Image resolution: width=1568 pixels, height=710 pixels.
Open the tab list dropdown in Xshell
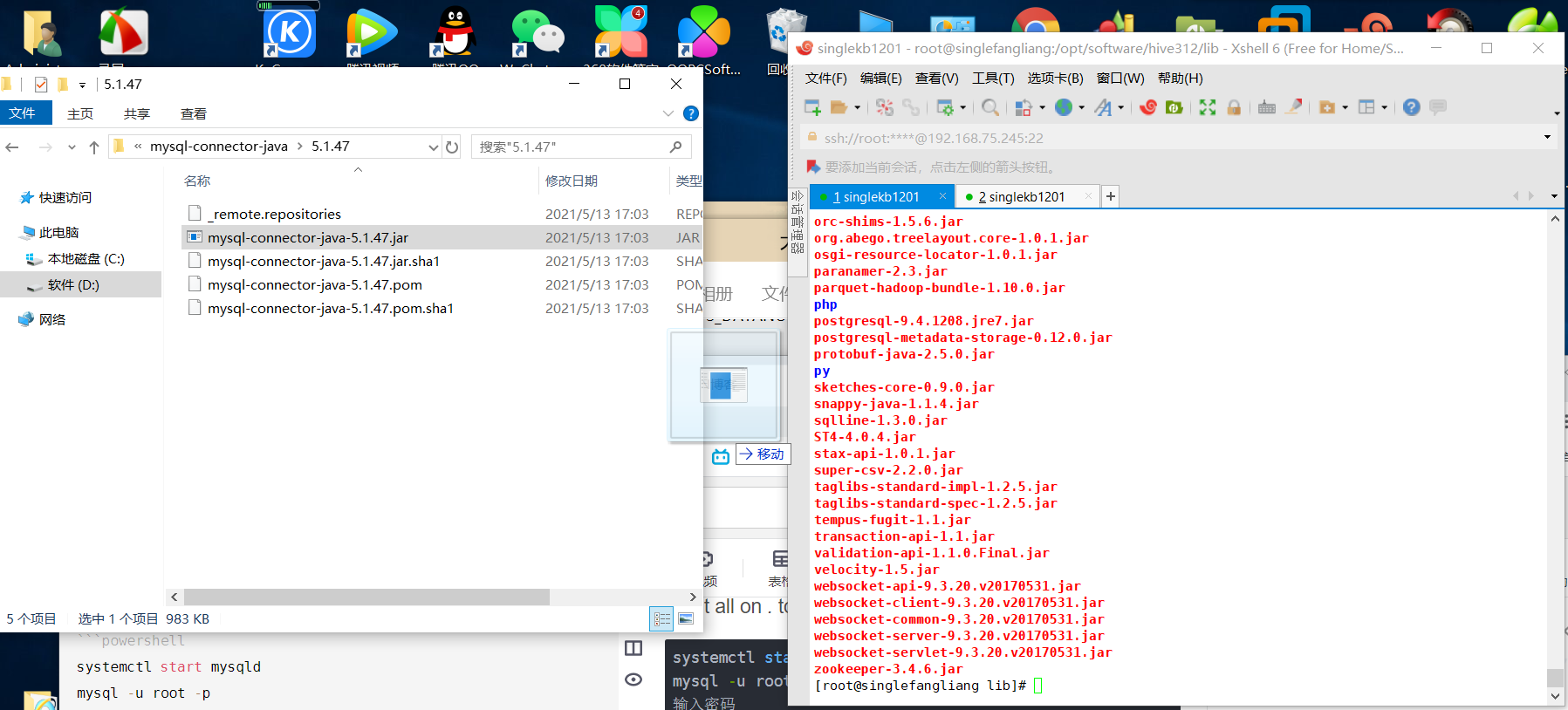click(x=1554, y=196)
